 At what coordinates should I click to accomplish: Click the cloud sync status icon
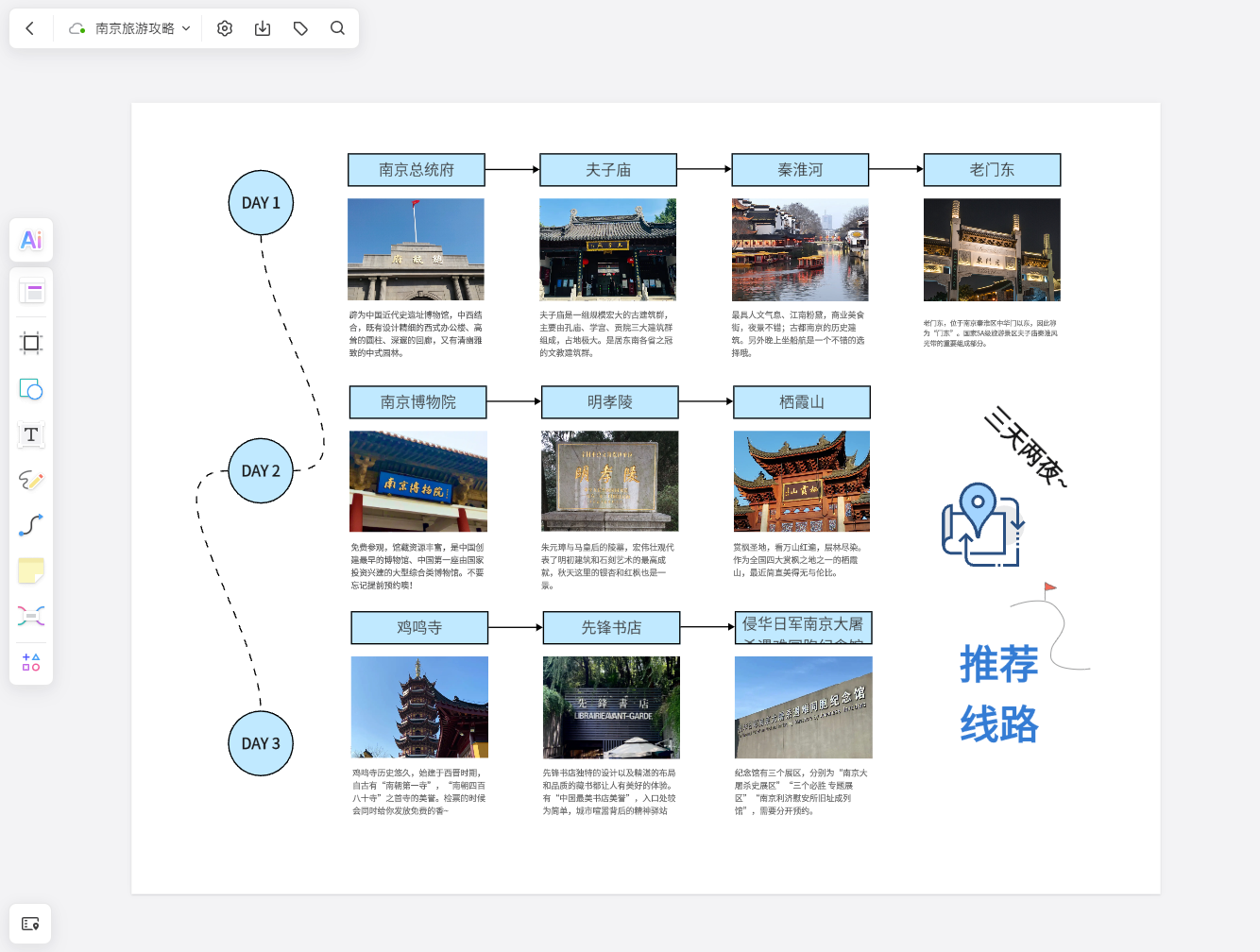tap(77, 28)
